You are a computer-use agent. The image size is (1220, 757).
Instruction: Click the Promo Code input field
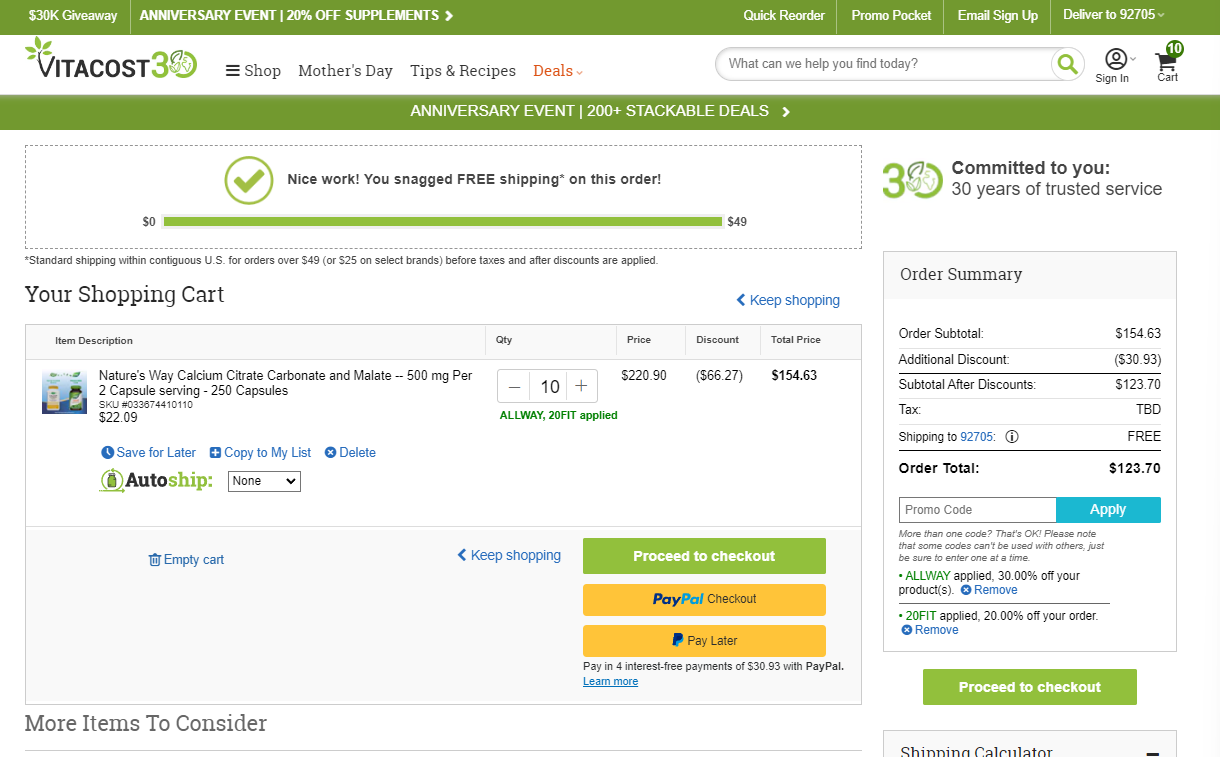click(x=977, y=510)
